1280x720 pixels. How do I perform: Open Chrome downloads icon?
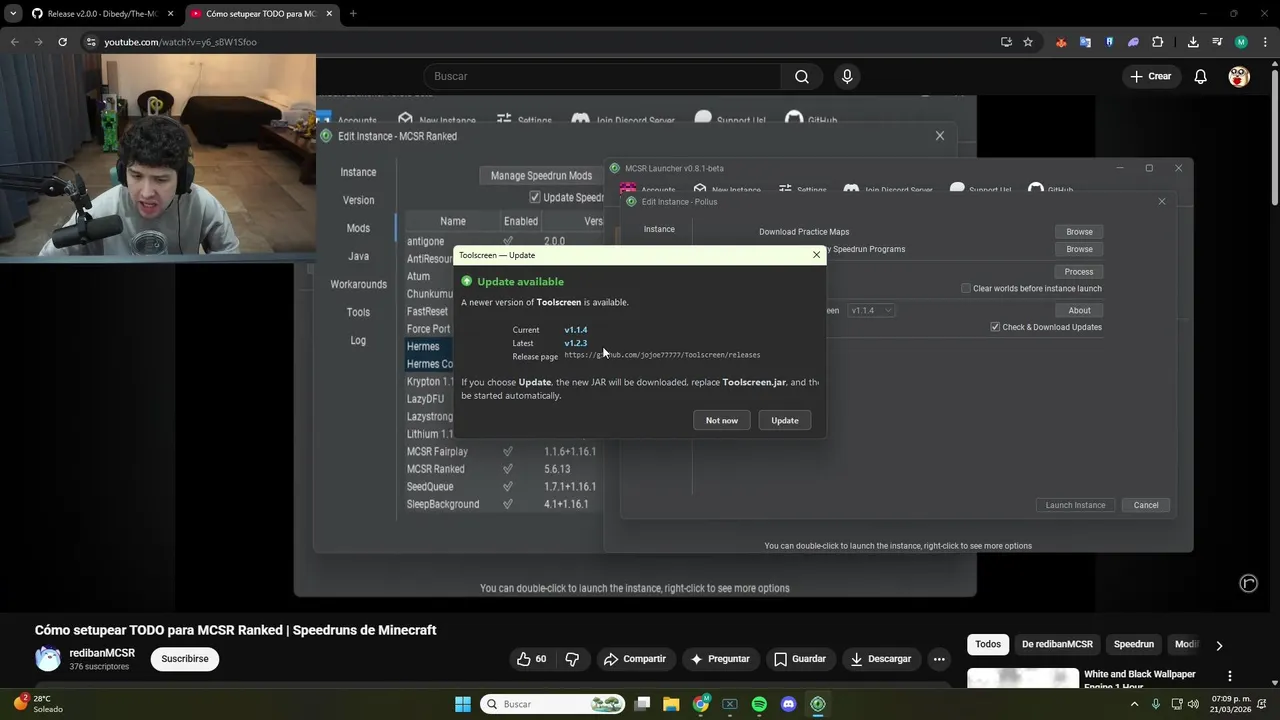pyautogui.click(x=1193, y=42)
